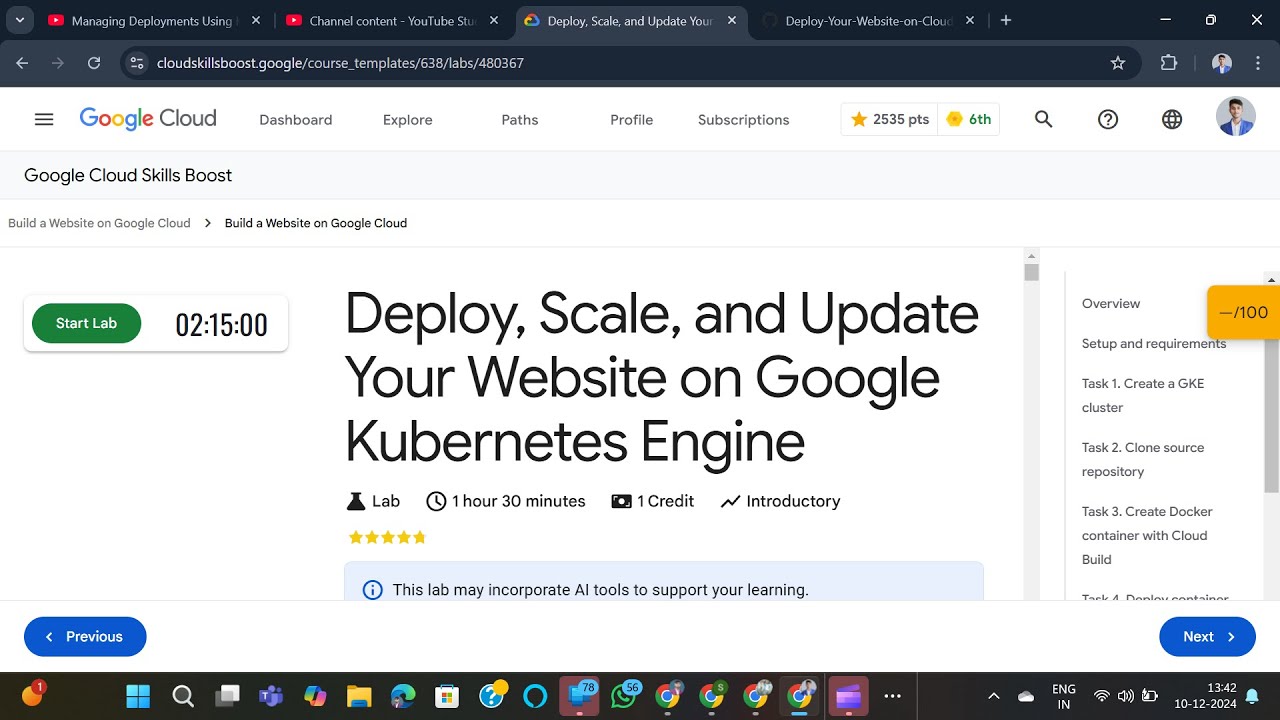Open WhatsApp from the taskbar
This screenshot has height=720, width=1280.
[624, 696]
